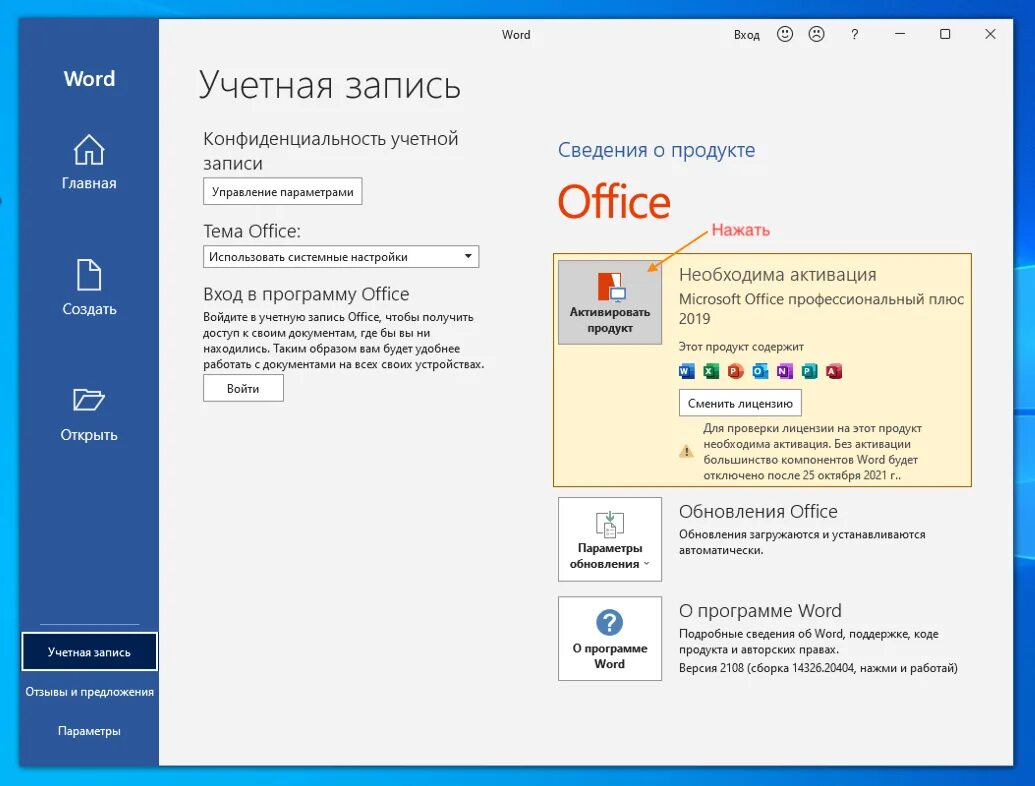Image resolution: width=1035 pixels, height=786 pixels.
Task: Go to the Главная home page
Action: pos(89,162)
